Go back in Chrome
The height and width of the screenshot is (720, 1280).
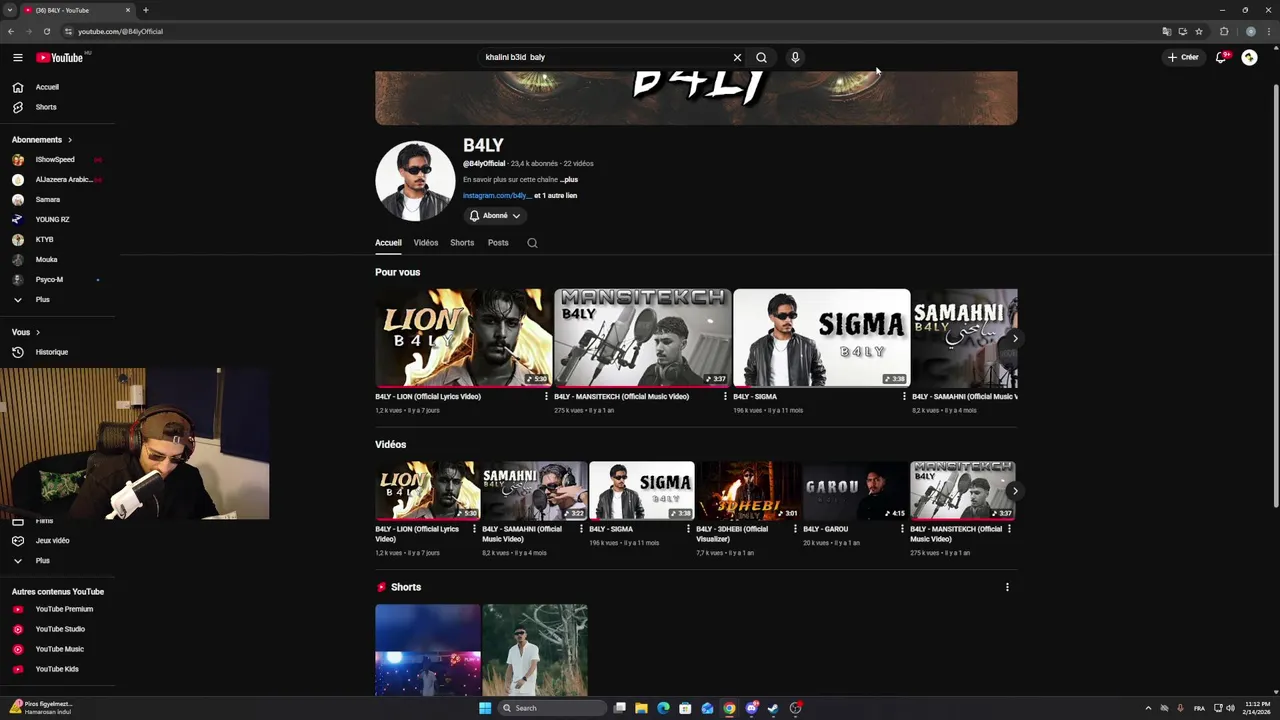(x=11, y=31)
